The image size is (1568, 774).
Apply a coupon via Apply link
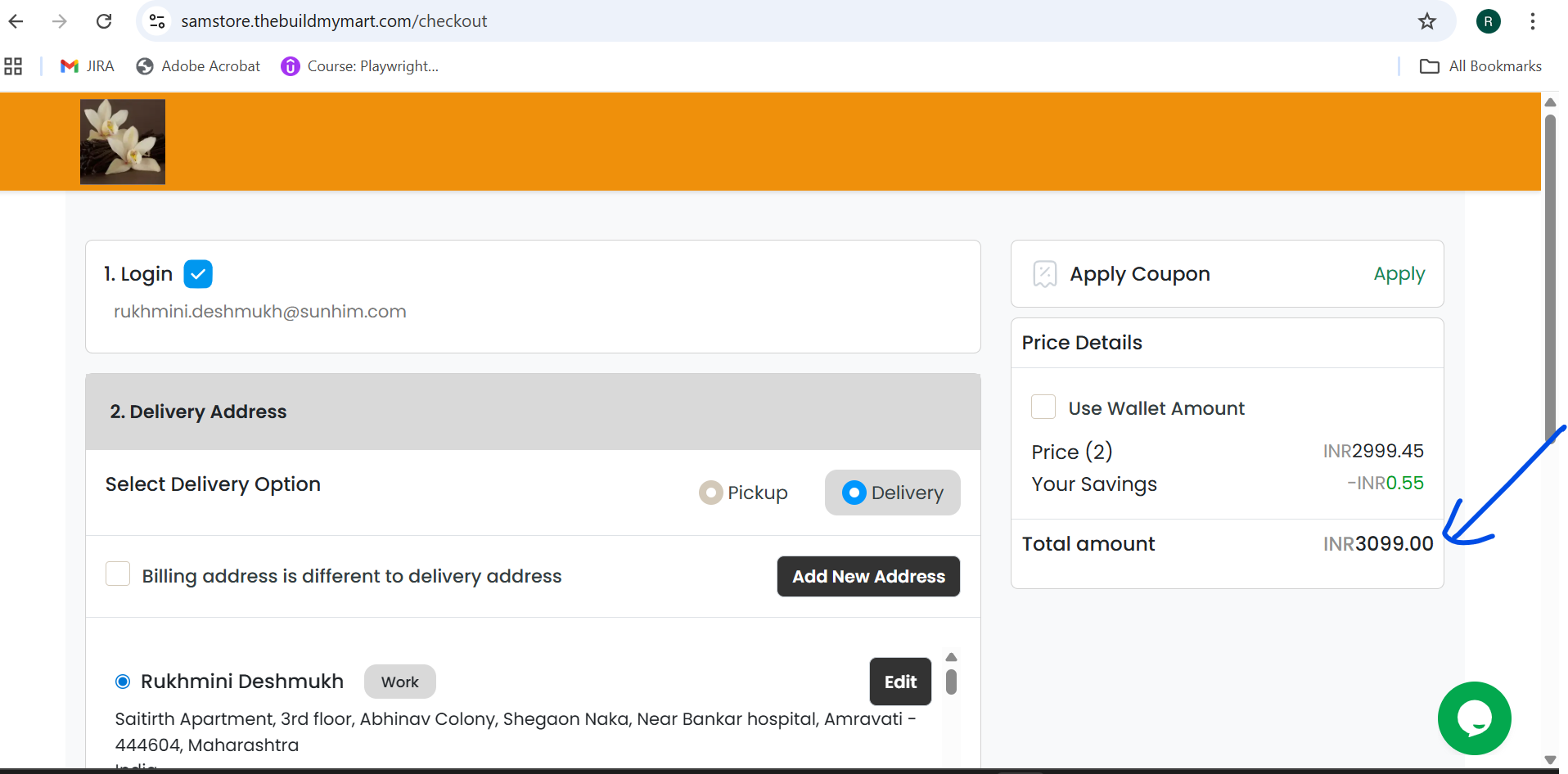[1399, 274]
